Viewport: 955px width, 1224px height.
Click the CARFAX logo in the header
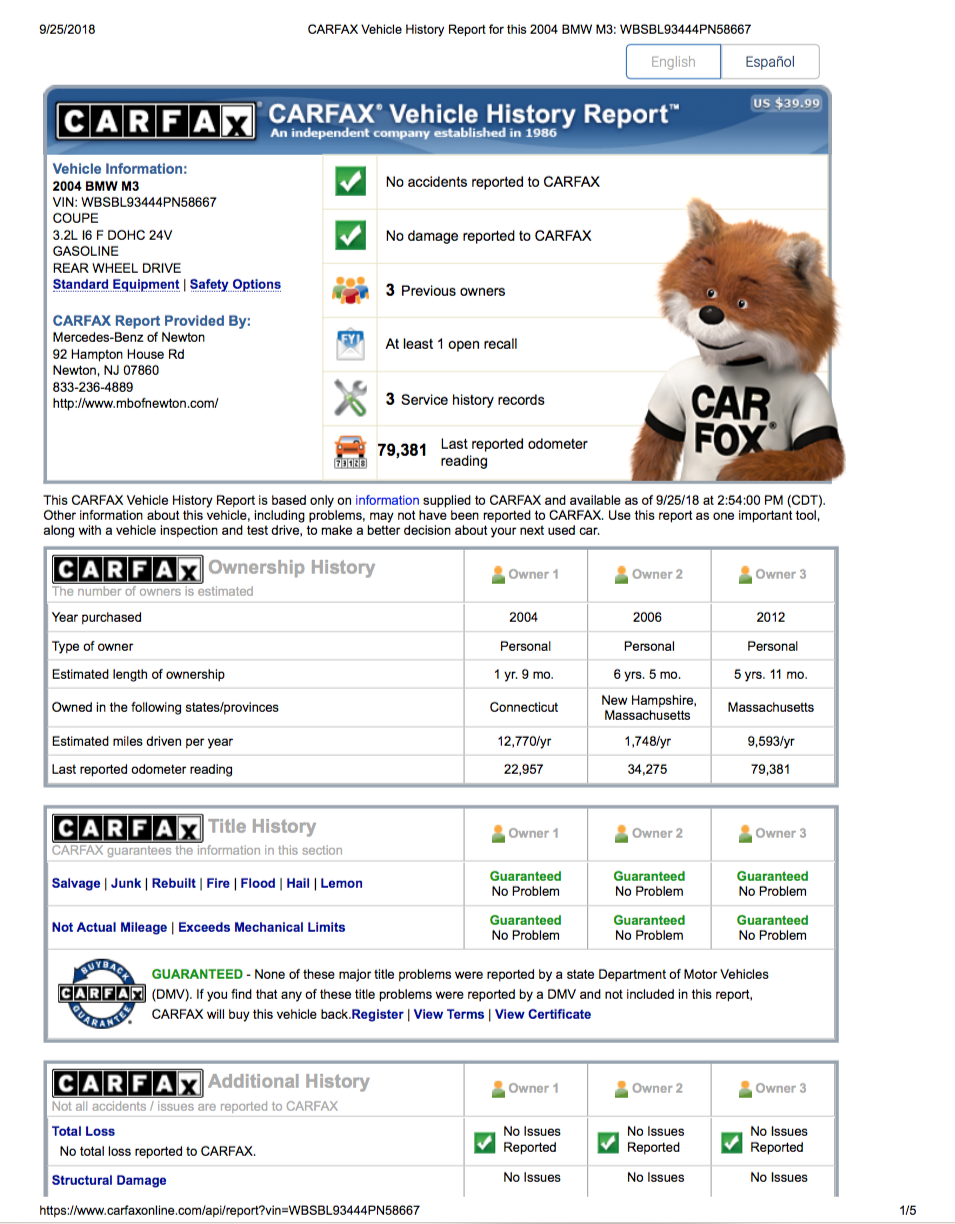[x=156, y=122]
